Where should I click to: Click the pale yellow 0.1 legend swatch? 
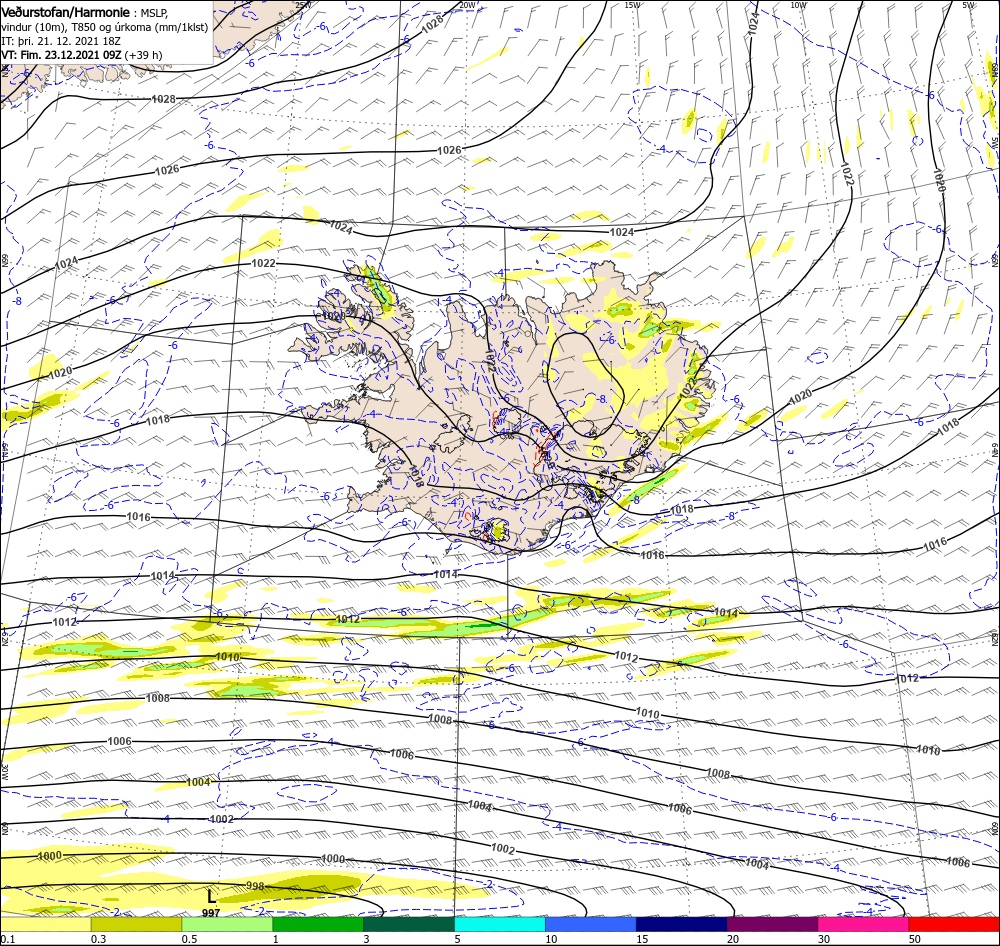46,924
